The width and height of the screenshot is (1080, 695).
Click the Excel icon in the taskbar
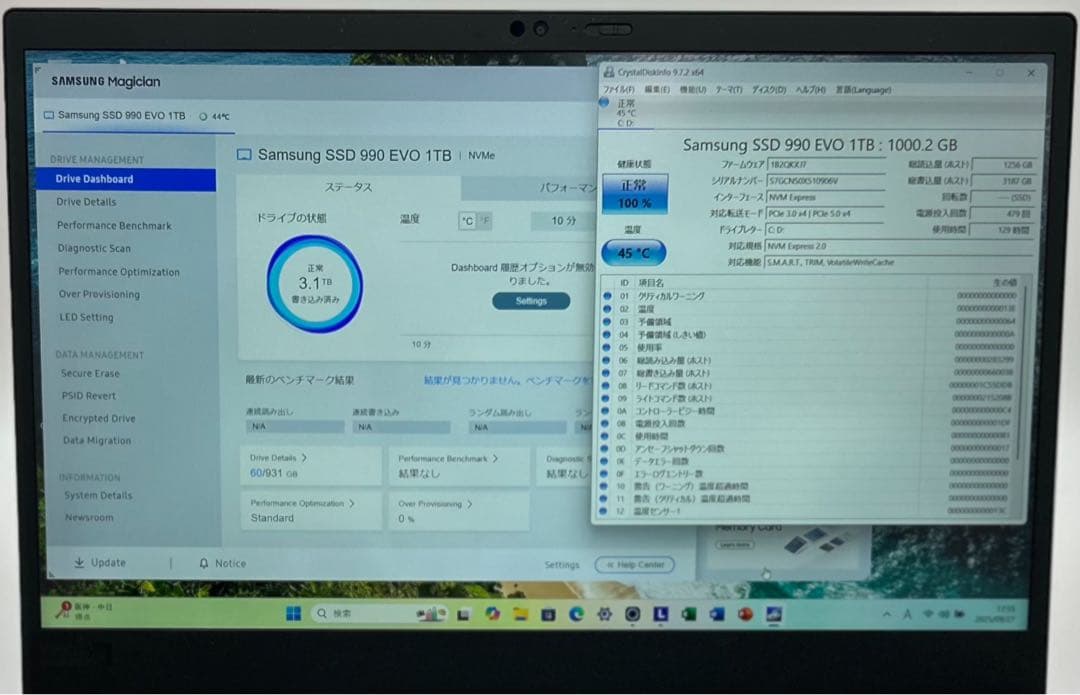pyautogui.click(x=689, y=614)
